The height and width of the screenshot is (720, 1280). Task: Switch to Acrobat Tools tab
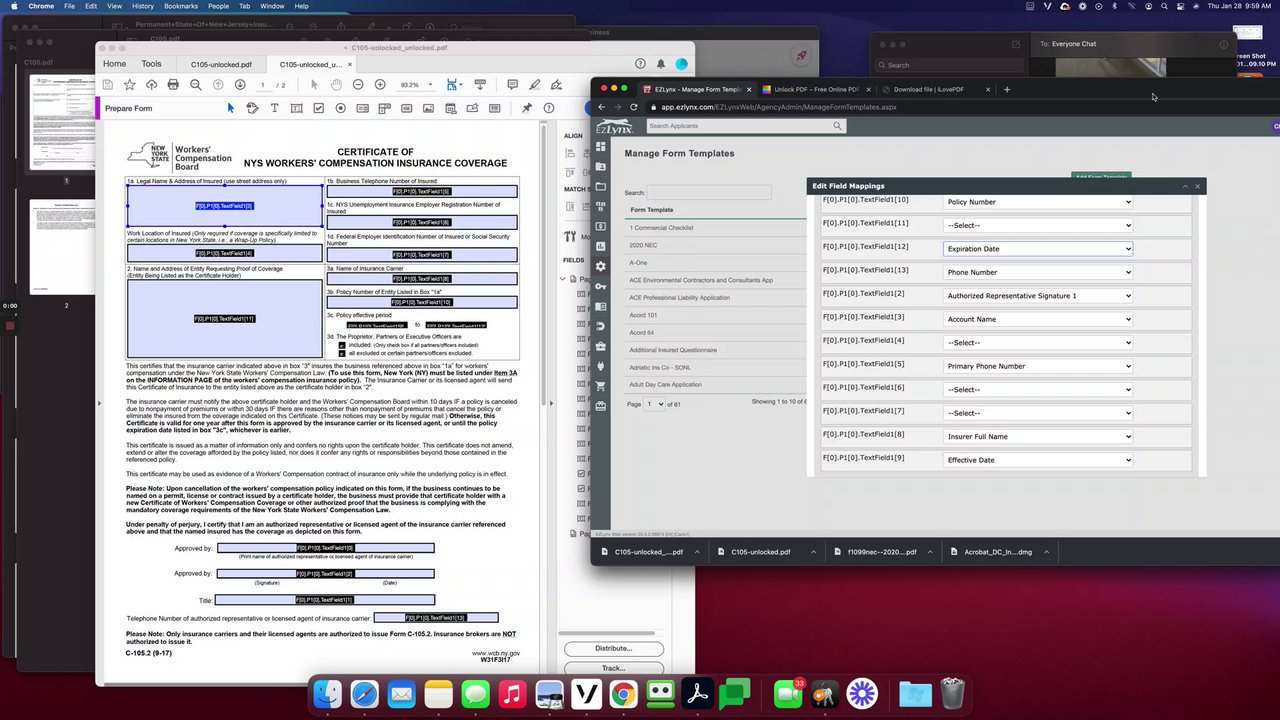(151, 64)
